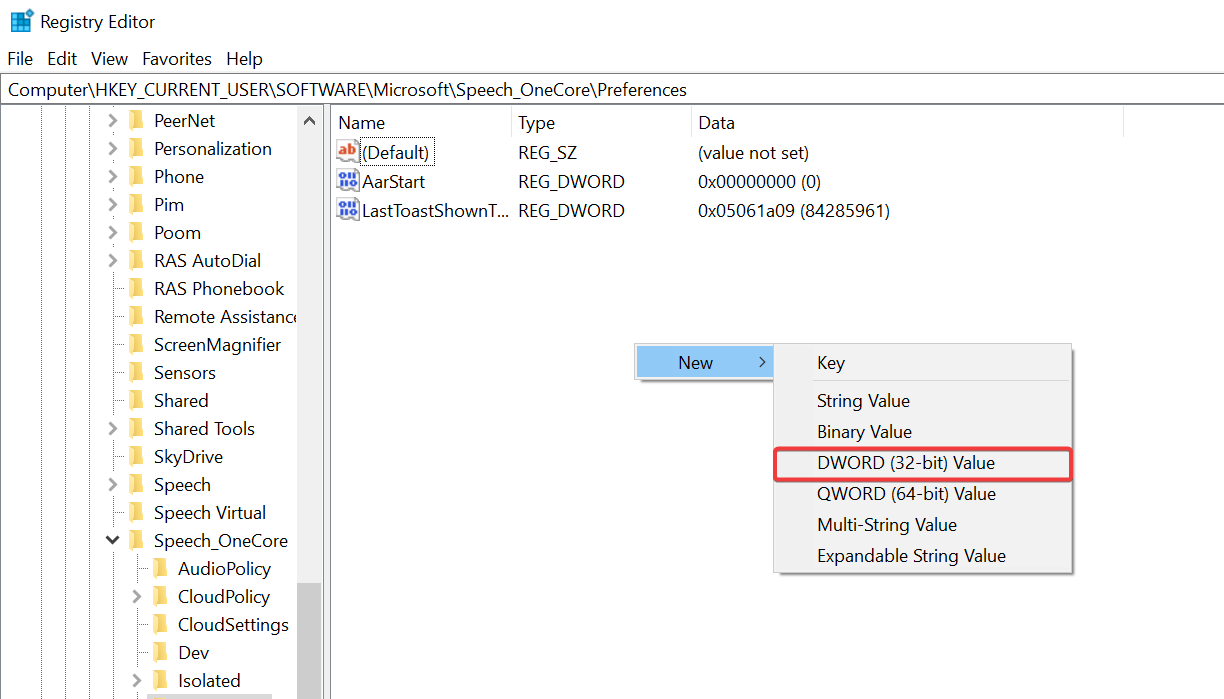Click the ScreenMagnifier folder icon
Image resolution: width=1224 pixels, height=699 pixels.
click(137, 345)
